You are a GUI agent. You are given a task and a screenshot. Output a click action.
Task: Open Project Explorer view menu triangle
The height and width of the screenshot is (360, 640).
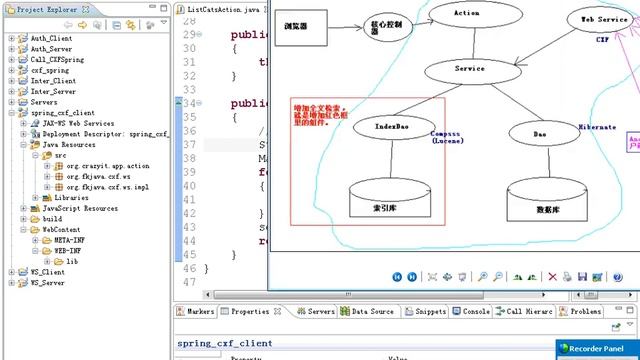(164, 22)
